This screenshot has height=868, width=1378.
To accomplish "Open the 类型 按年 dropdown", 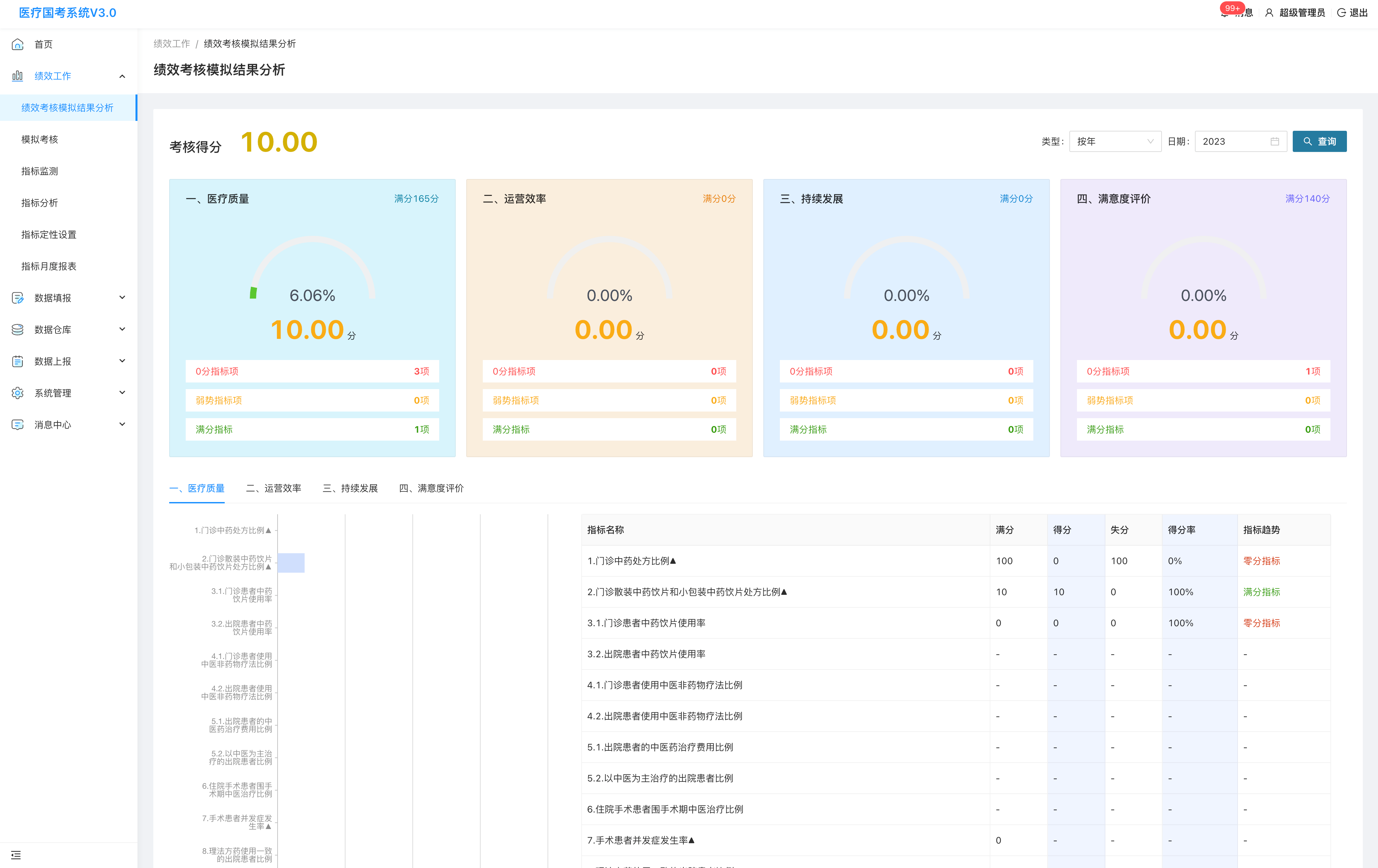I will (x=1114, y=141).
